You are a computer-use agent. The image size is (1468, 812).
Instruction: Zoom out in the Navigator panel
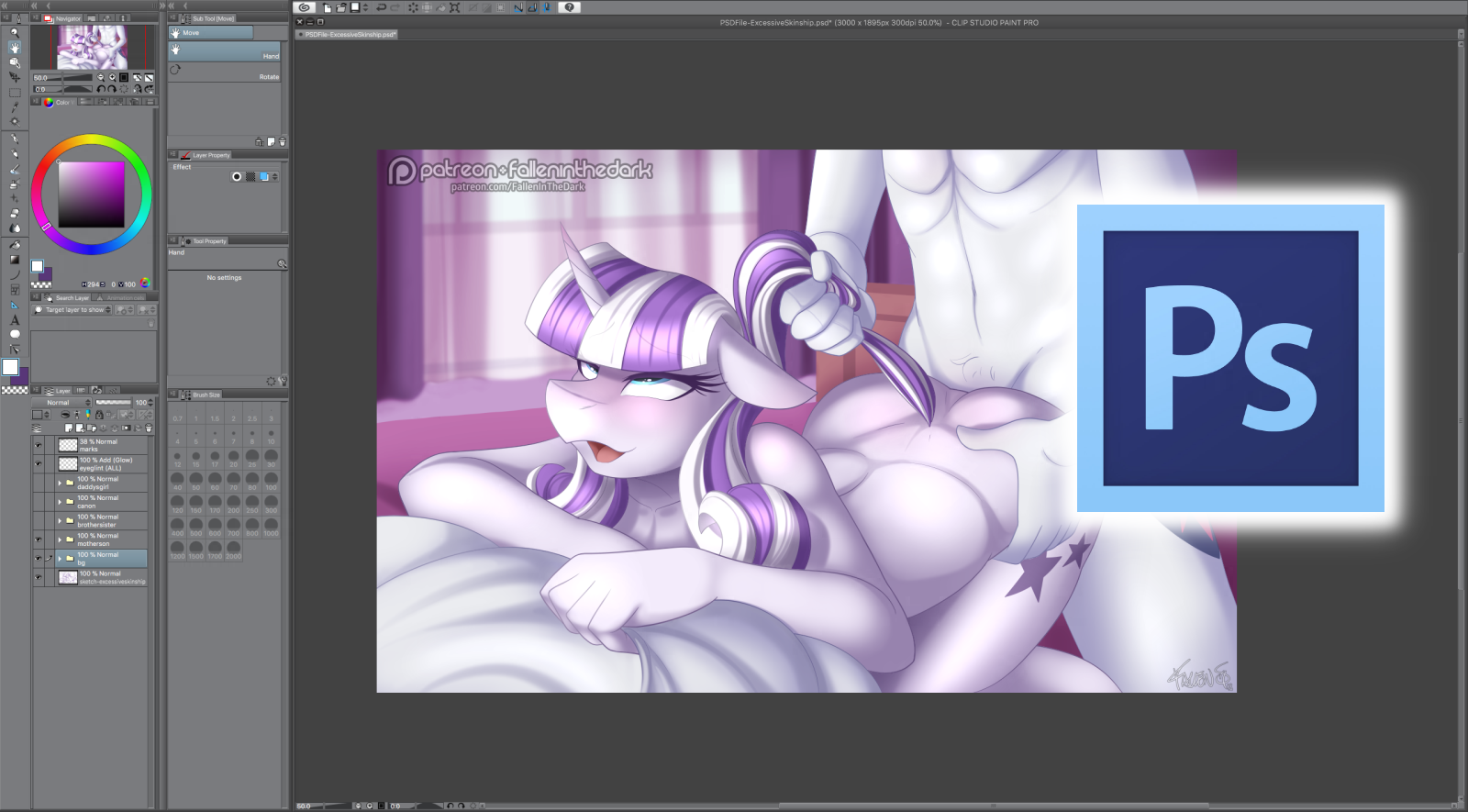[x=100, y=78]
